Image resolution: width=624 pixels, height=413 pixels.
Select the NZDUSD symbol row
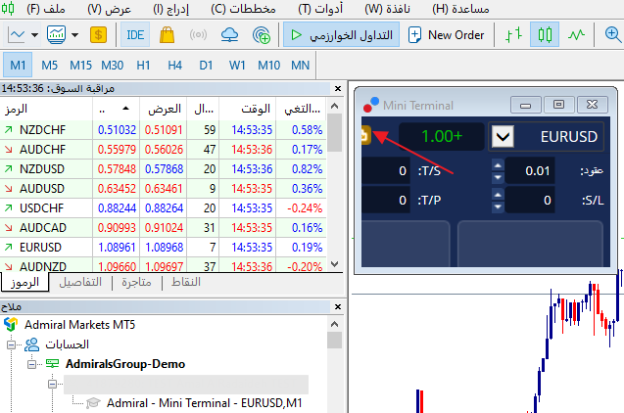point(163,169)
